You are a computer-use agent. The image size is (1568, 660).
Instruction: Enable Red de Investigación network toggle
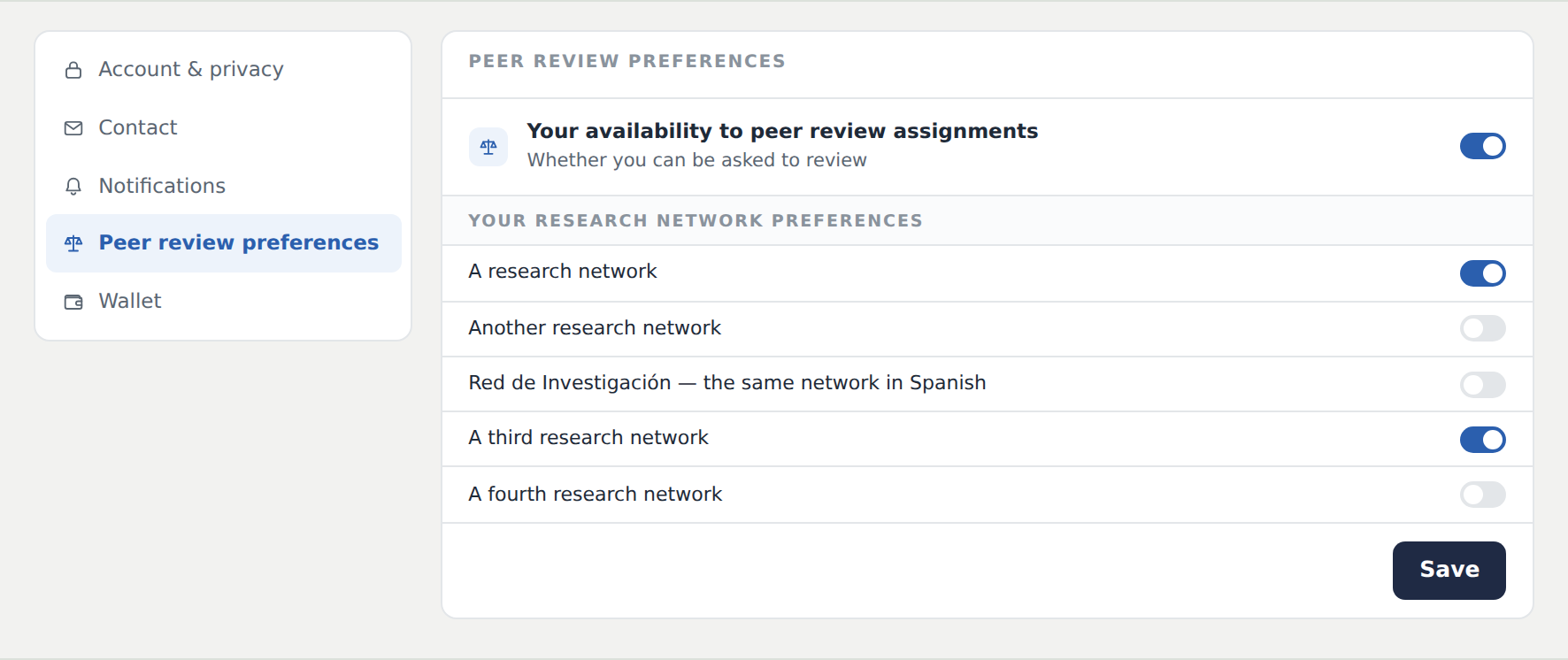click(1483, 385)
